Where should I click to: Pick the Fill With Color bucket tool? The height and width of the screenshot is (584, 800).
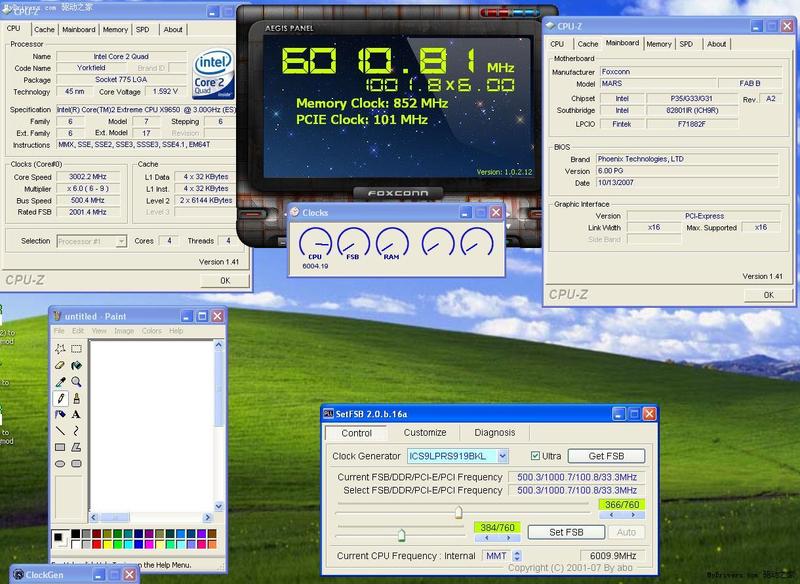point(77,365)
